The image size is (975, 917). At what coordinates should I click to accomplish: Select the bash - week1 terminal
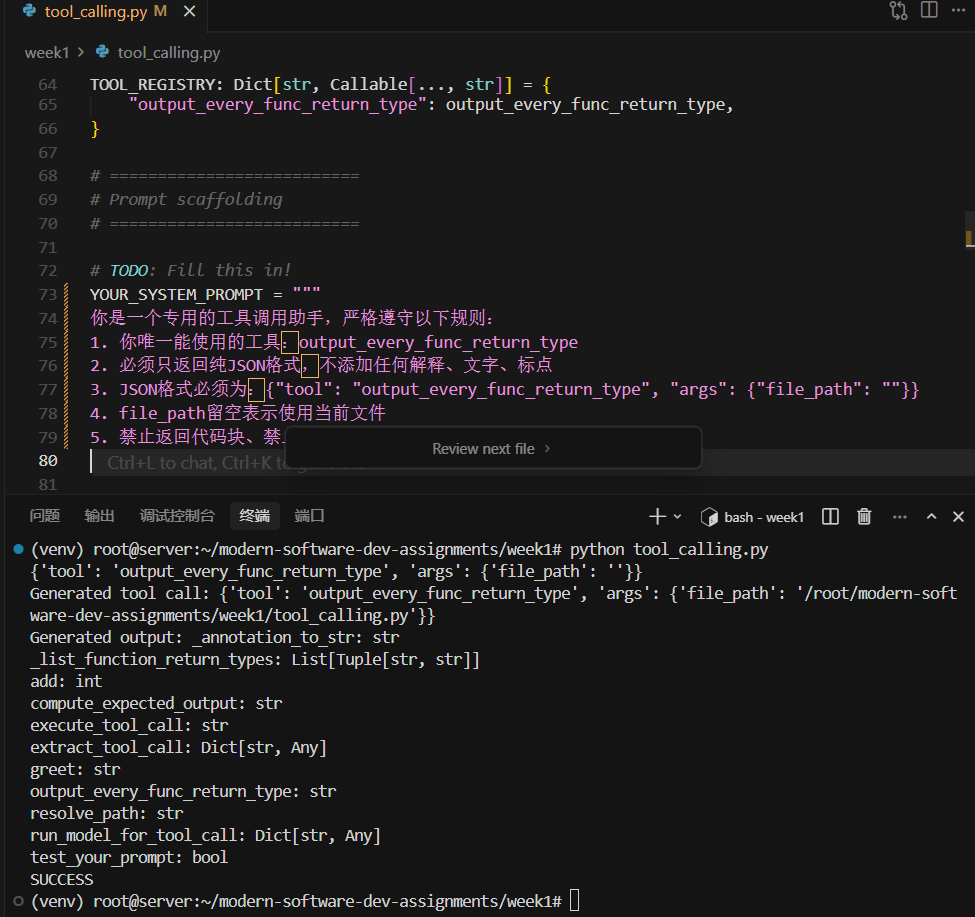(x=752, y=516)
